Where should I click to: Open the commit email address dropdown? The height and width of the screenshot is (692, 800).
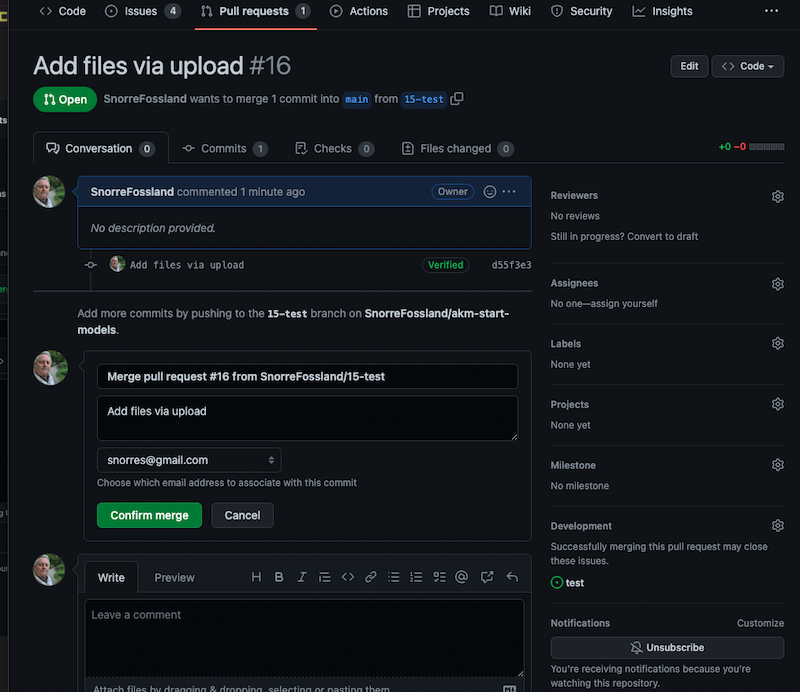click(x=189, y=460)
